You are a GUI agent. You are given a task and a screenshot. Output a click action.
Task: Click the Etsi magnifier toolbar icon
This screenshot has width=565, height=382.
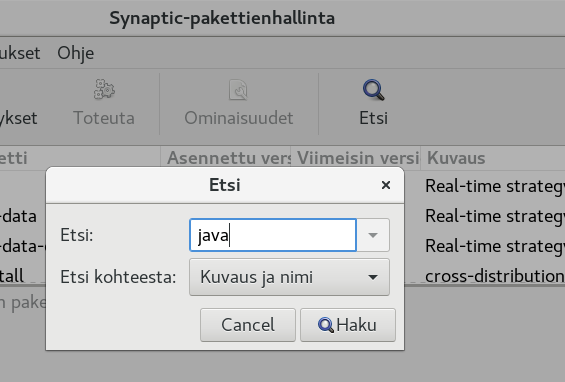click(373, 90)
